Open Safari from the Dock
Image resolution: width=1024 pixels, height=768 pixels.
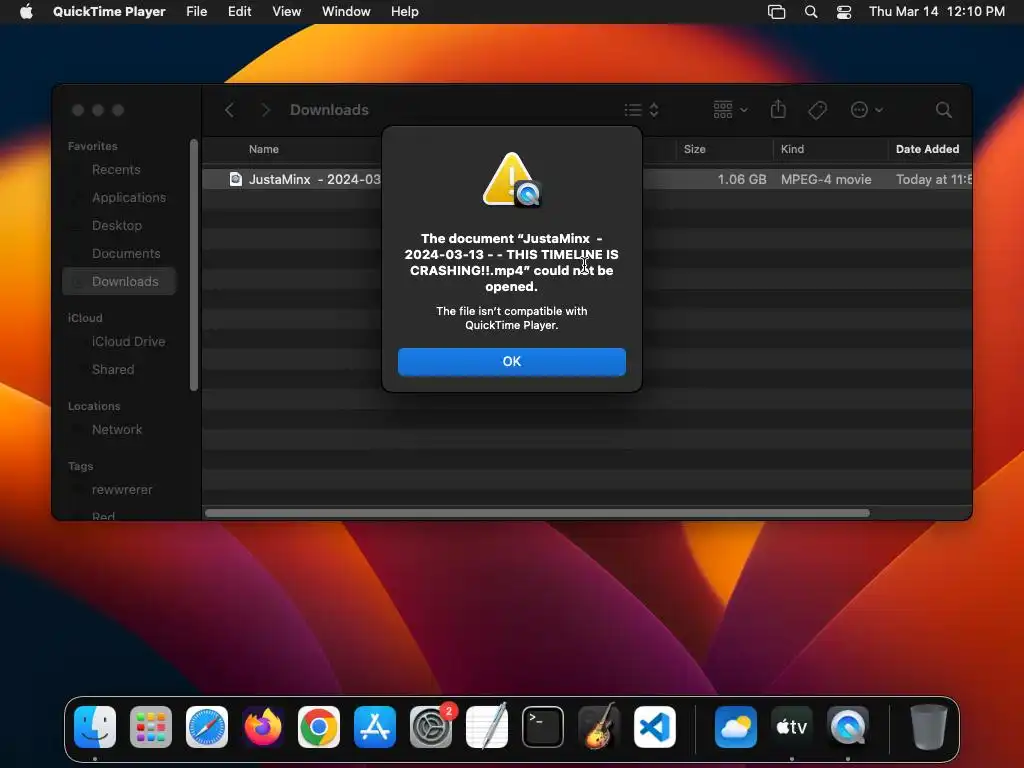[207, 727]
